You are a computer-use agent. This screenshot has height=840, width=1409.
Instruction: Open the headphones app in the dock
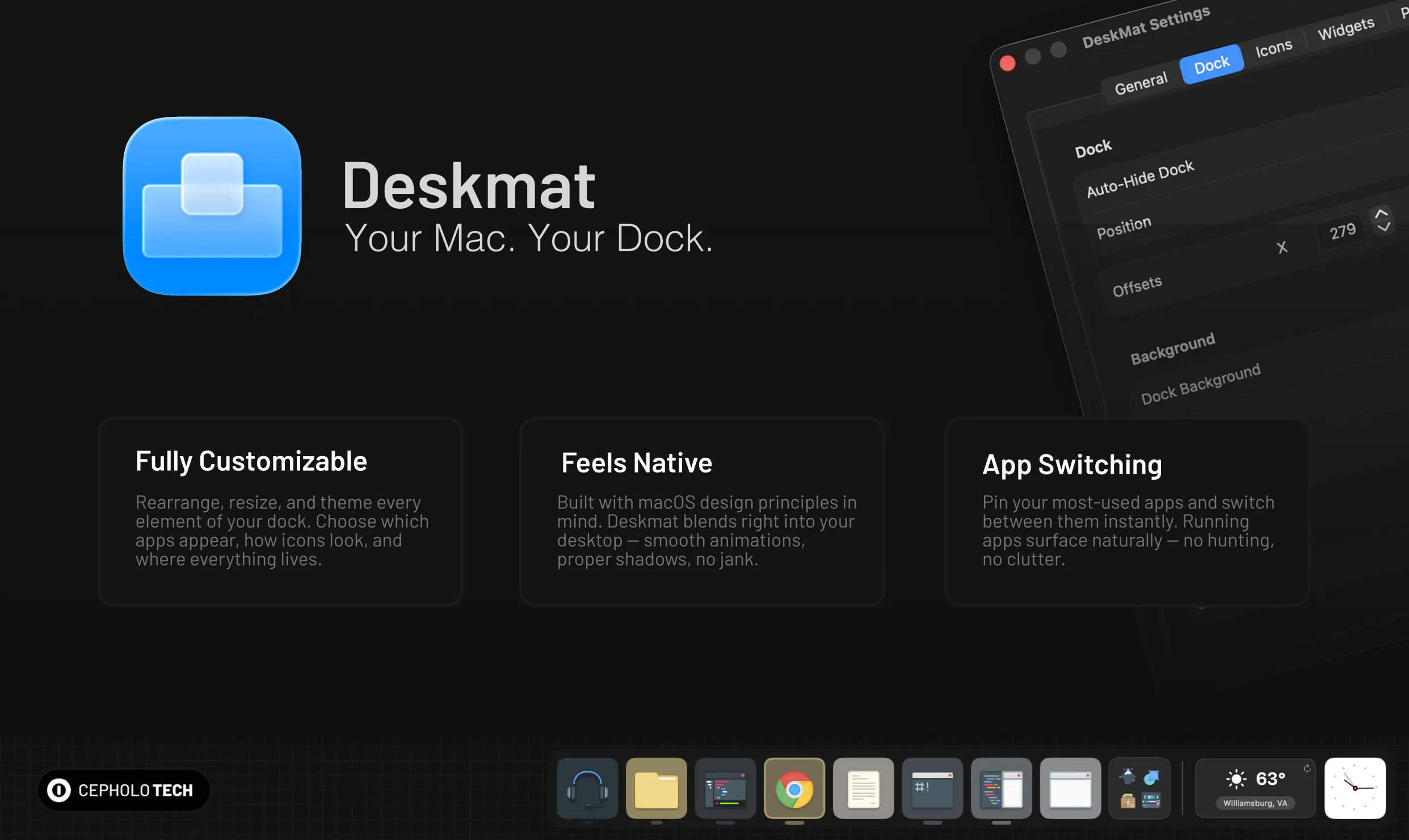[587, 788]
